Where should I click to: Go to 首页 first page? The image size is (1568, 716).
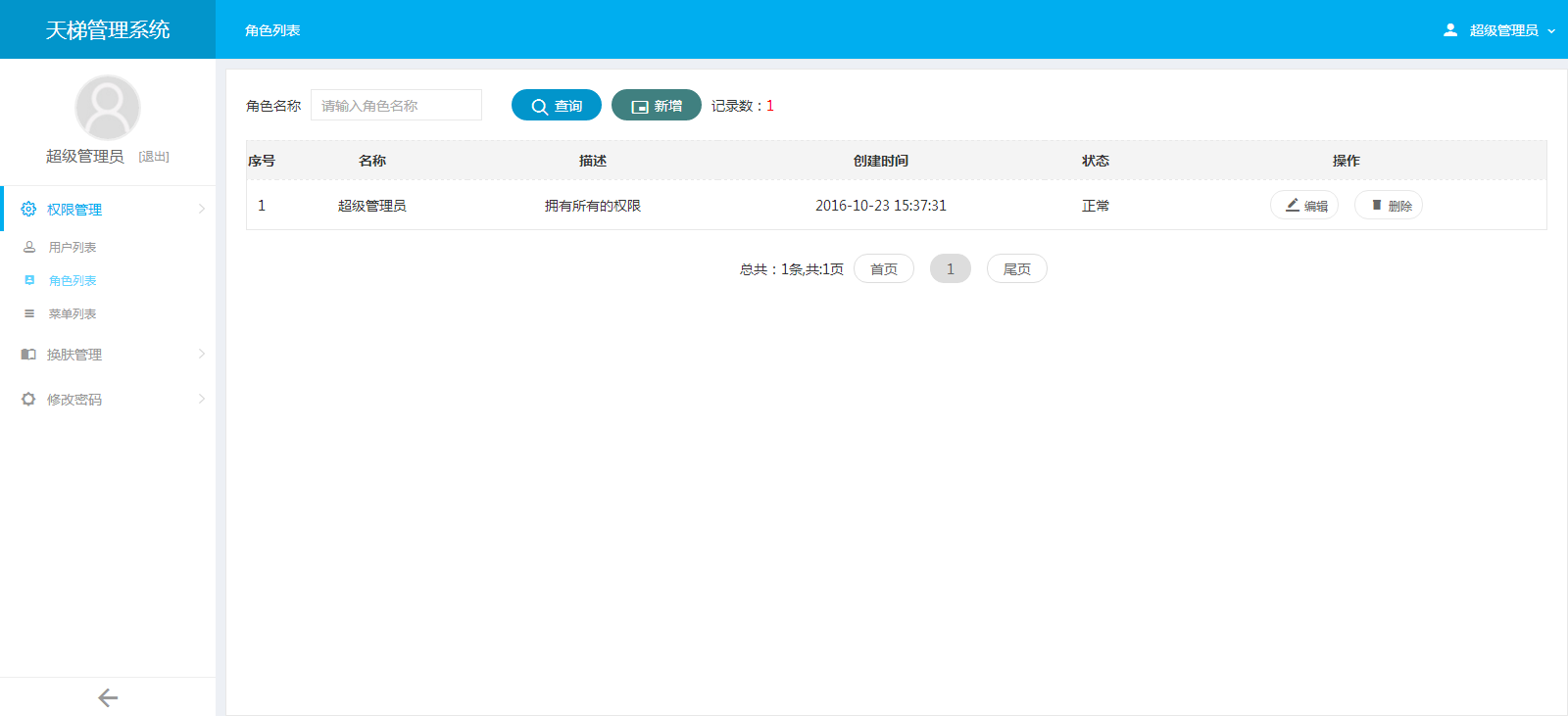tap(884, 268)
